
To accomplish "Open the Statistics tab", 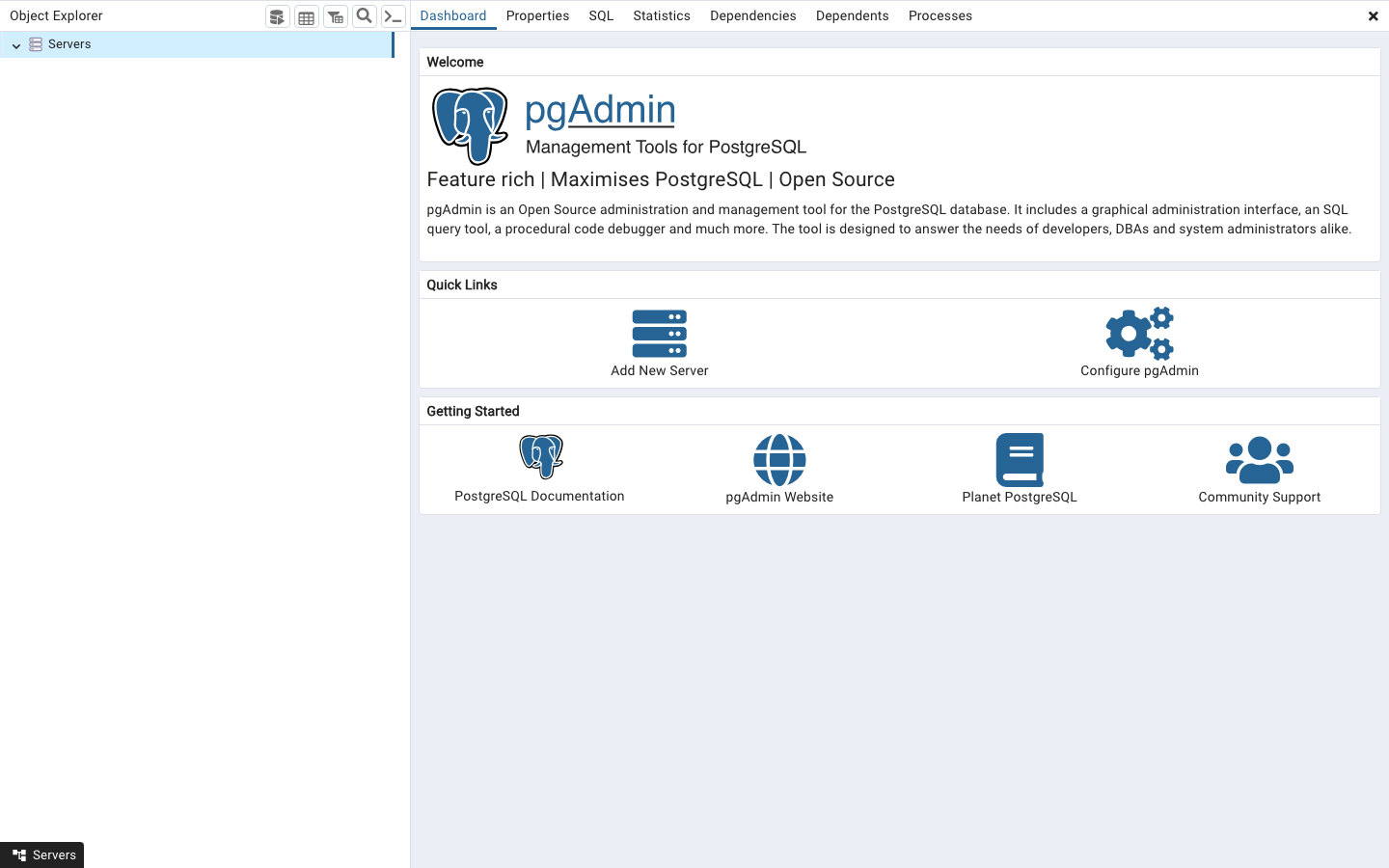I will pos(662,15).
